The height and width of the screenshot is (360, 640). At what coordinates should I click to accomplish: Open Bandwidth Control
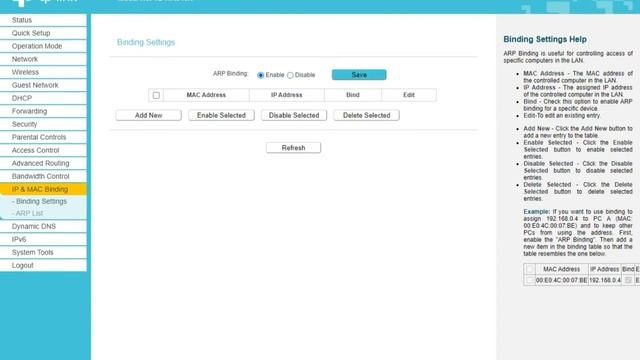(43, 177)
